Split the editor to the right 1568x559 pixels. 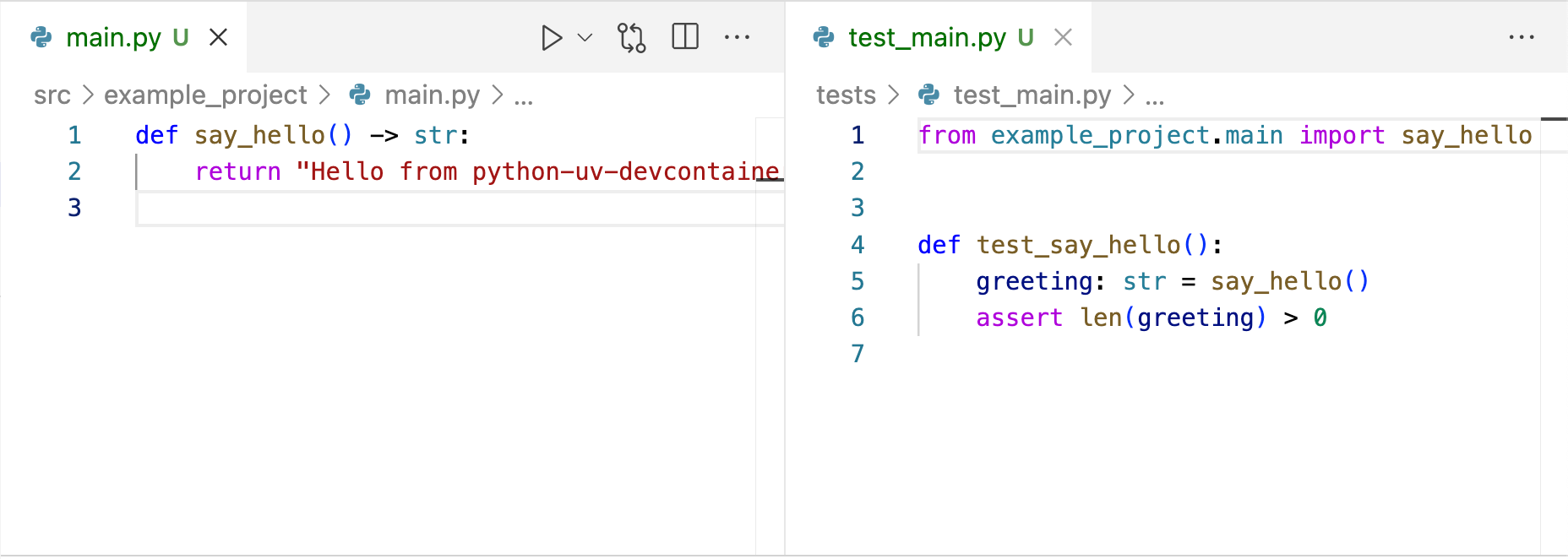pos(684,37)
